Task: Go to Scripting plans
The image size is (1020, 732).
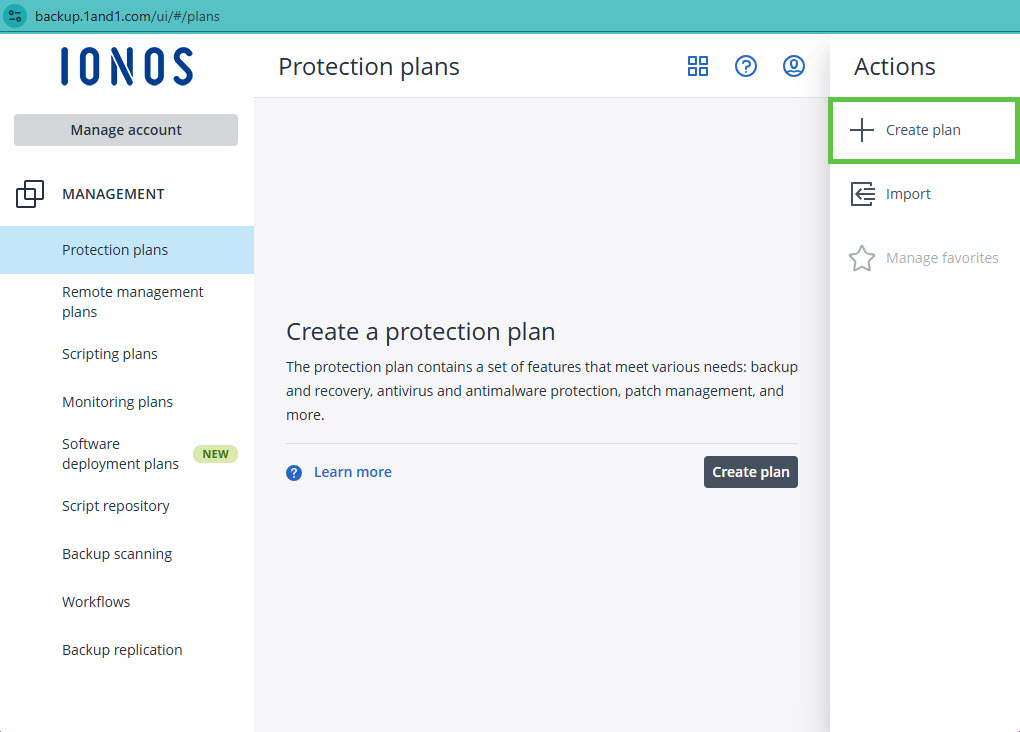Action: click(110, 354)
